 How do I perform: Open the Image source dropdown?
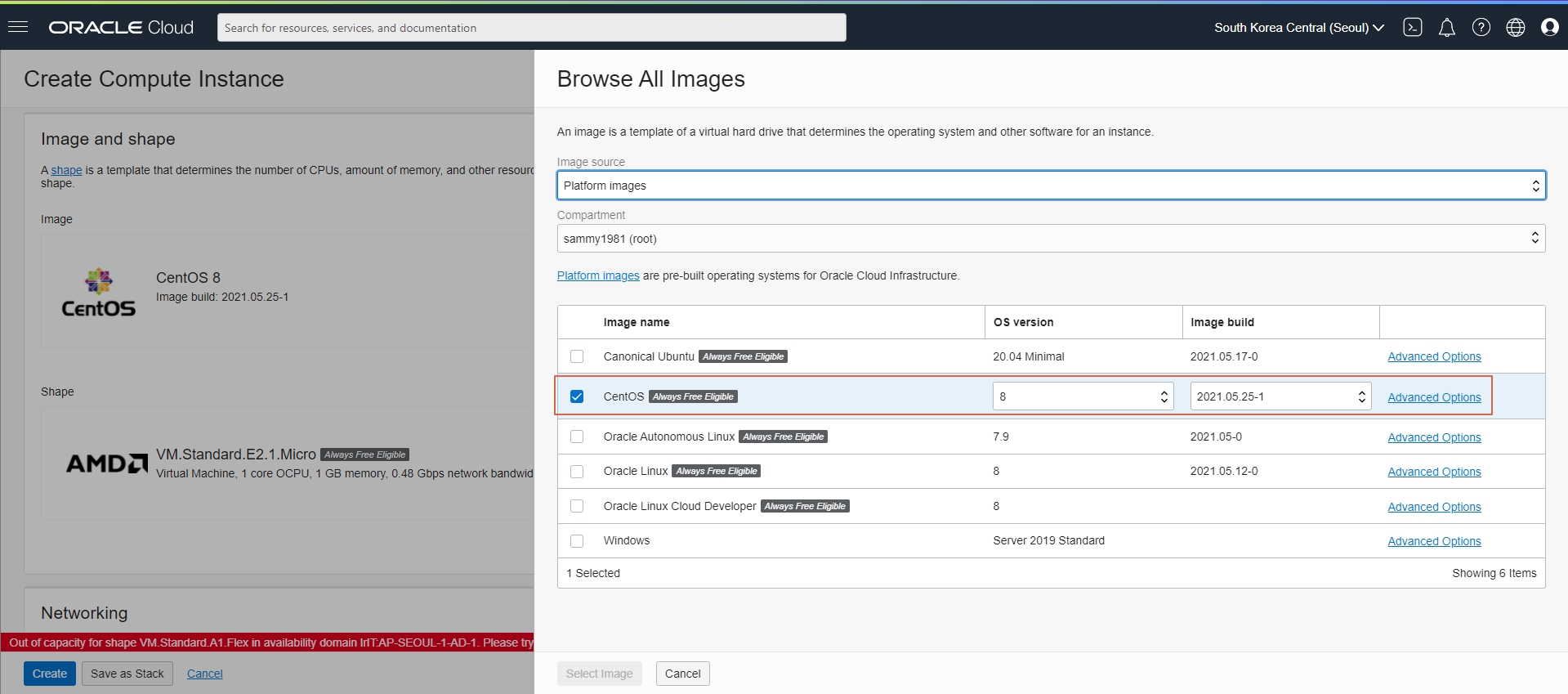[1051, 186]
